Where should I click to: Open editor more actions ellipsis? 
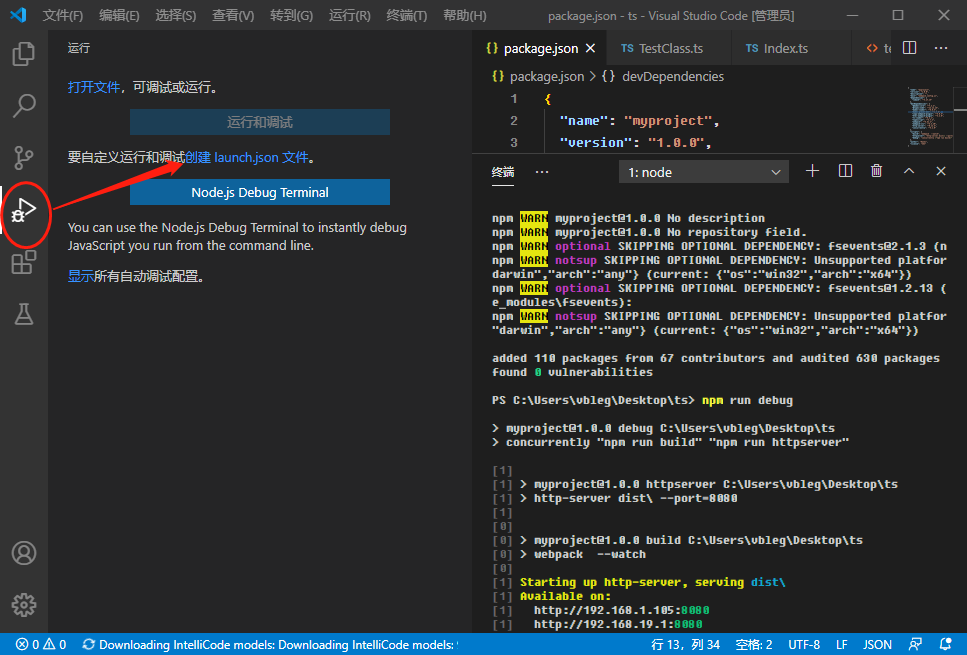[940, 48]
